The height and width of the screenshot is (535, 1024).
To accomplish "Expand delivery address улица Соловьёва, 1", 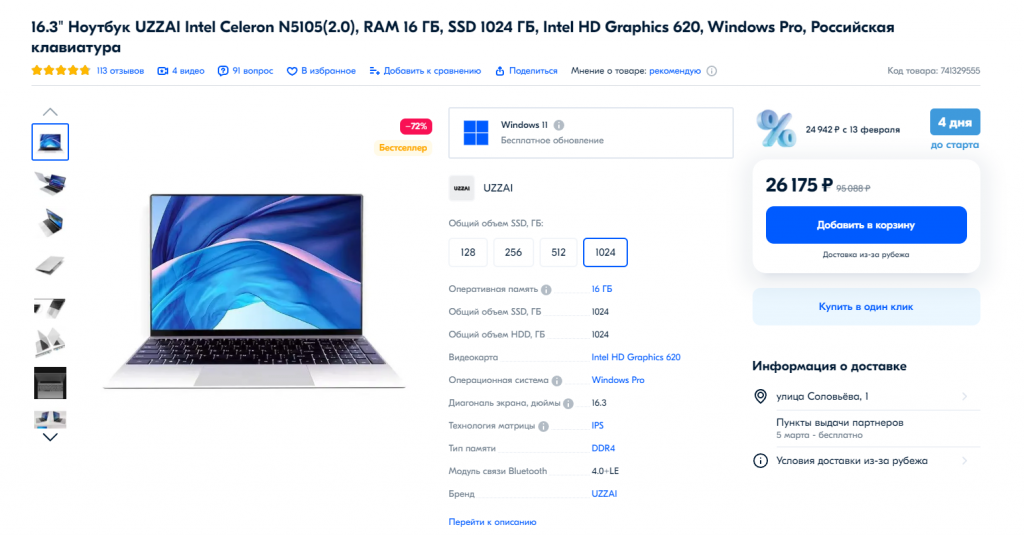I will coord(866,397).
